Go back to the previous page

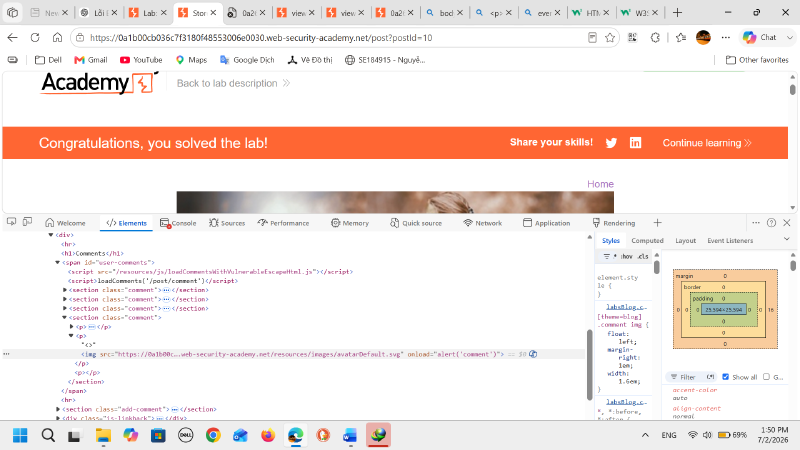coord(13,37)
